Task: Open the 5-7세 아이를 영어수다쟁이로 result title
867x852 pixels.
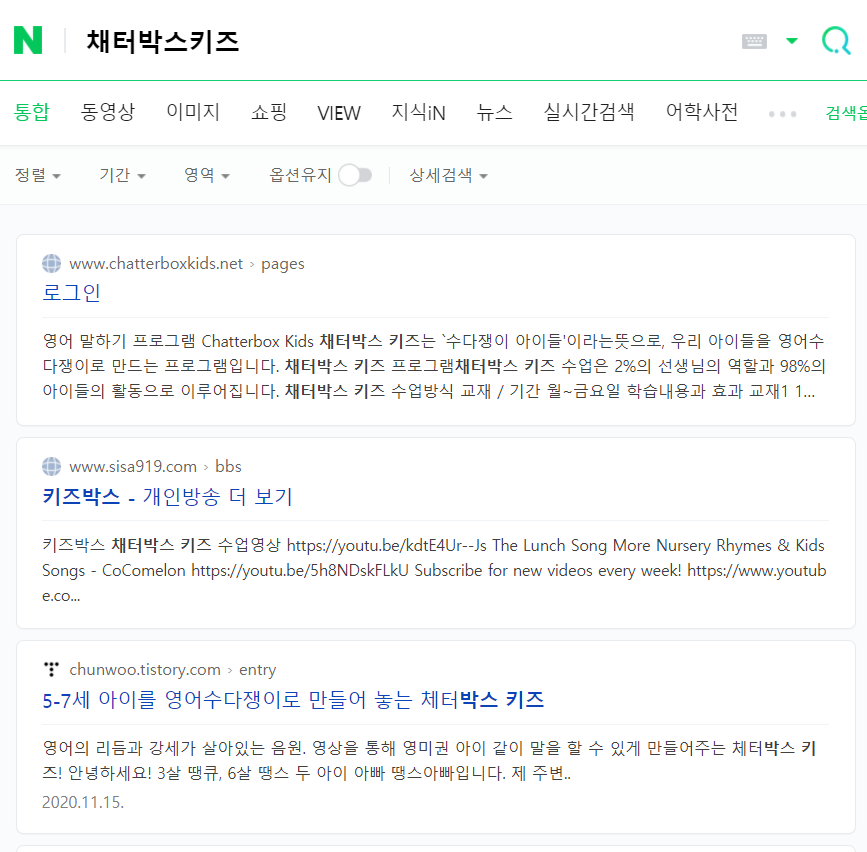Action: (x=293, y=700)
